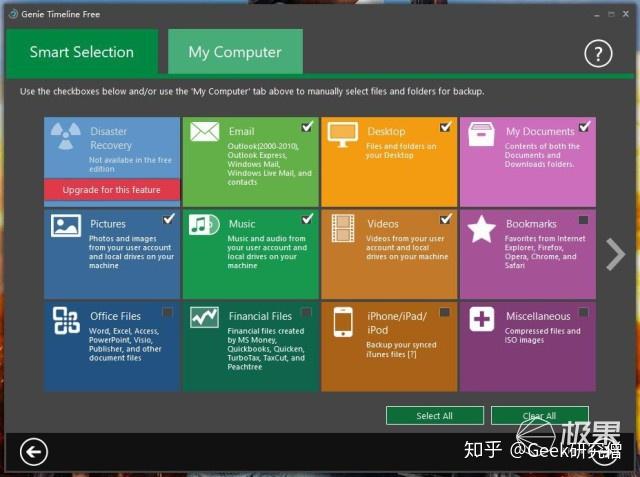Check the Bookmarks checkbox
640x477 pixels.
584,220
